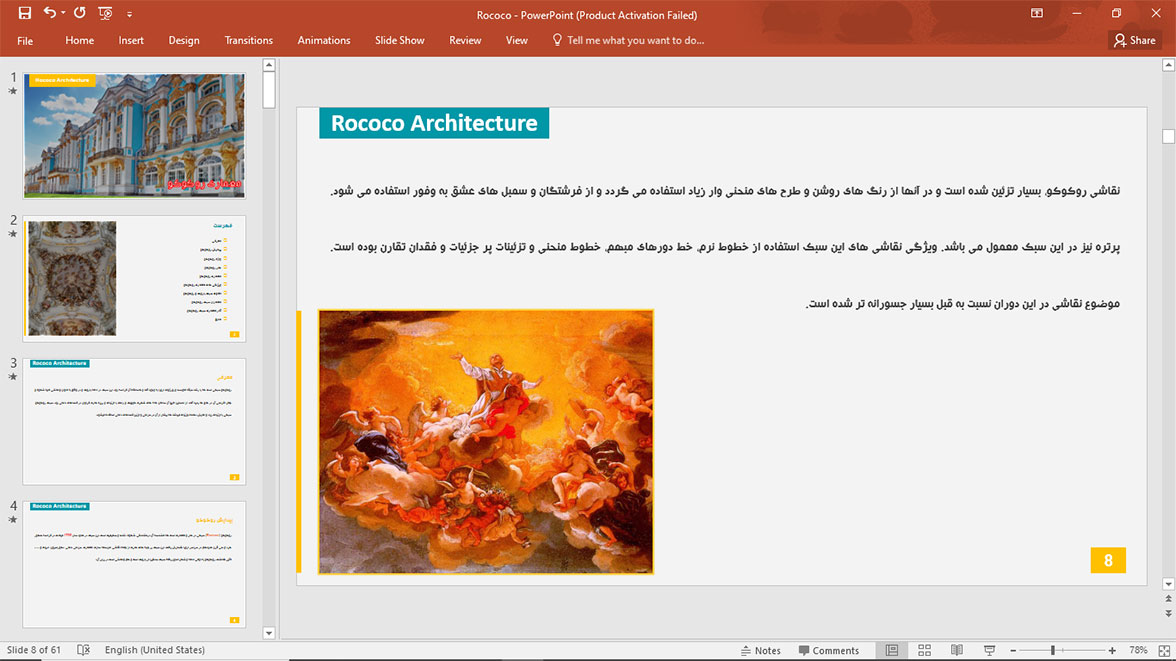Image resolution: width=1176 pixels, height=661 pixels.
Task: Click the zoom in plus button
Action: coord(1112,650)
